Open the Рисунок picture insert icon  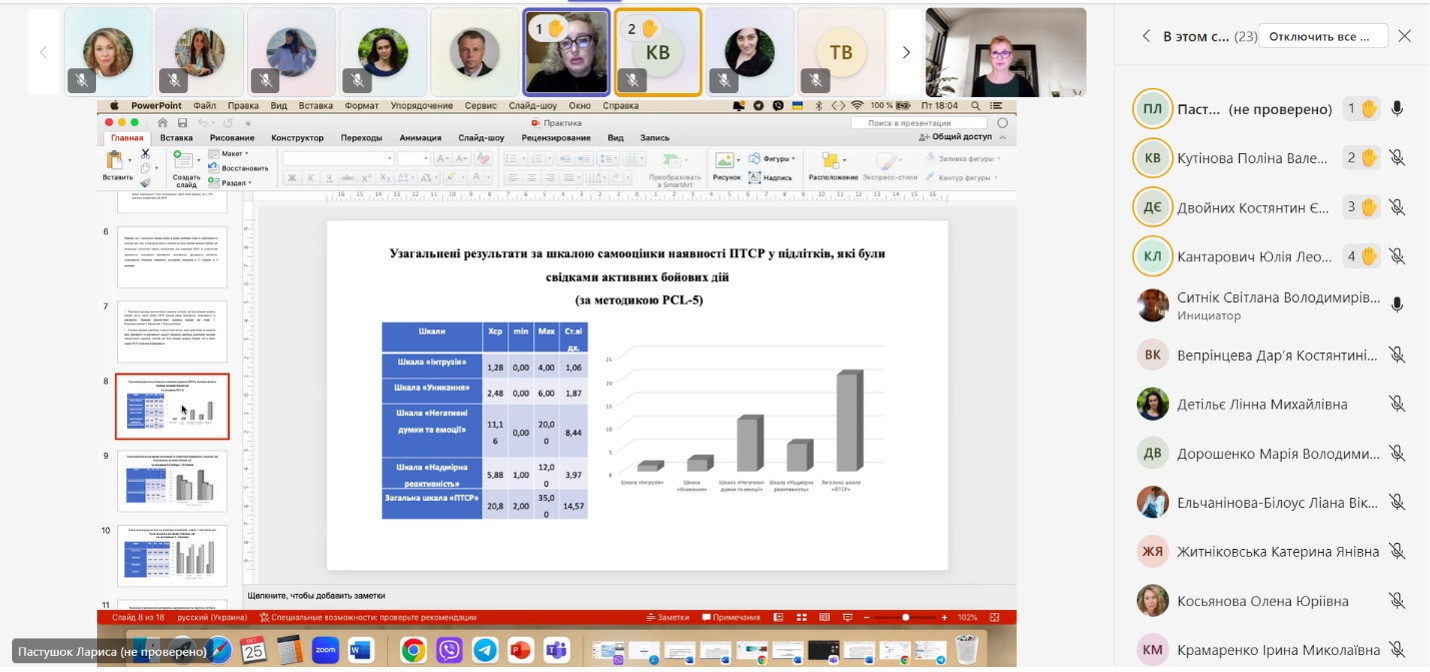[726, 160]
